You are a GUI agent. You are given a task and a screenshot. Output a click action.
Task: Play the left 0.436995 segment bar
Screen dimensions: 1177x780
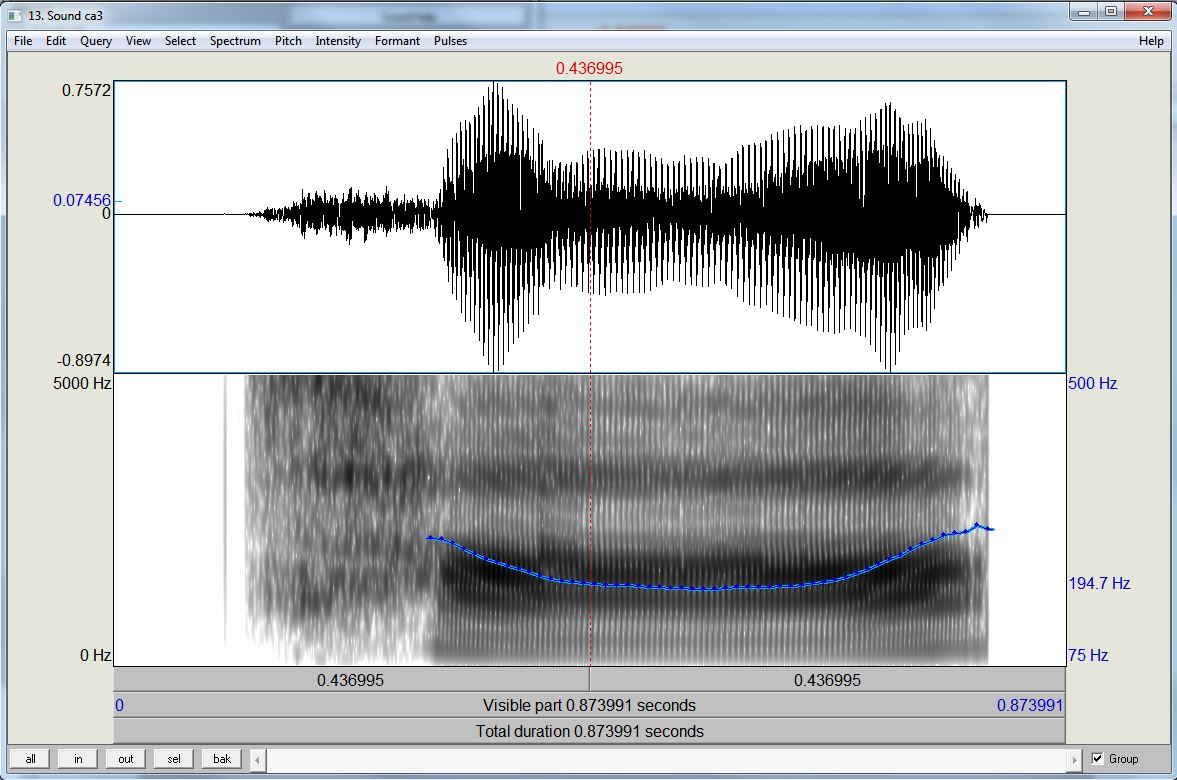pyautogui.click(x=351, y=680)
